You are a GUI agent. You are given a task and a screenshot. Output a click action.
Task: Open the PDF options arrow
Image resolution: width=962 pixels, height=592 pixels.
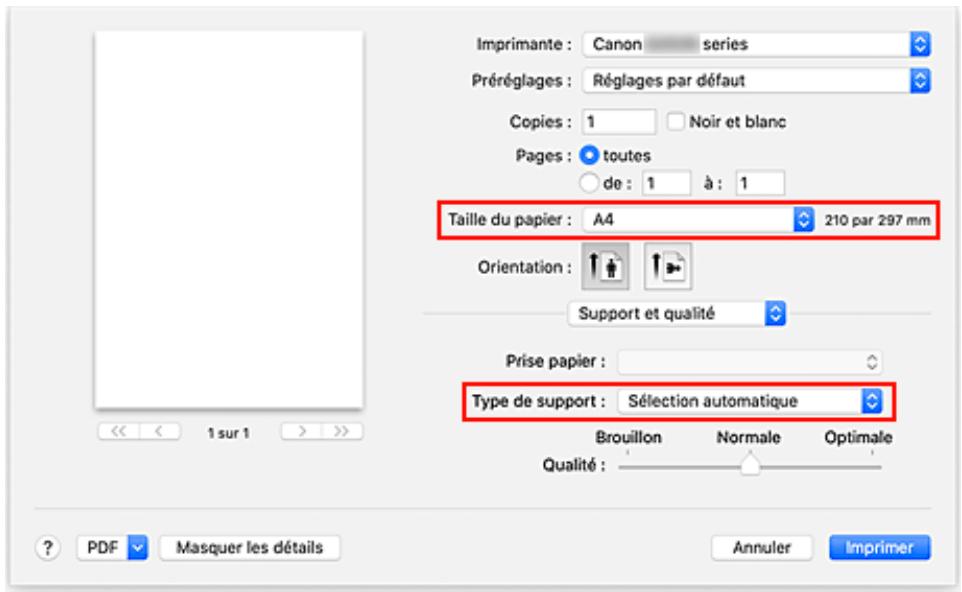(138, 547)
